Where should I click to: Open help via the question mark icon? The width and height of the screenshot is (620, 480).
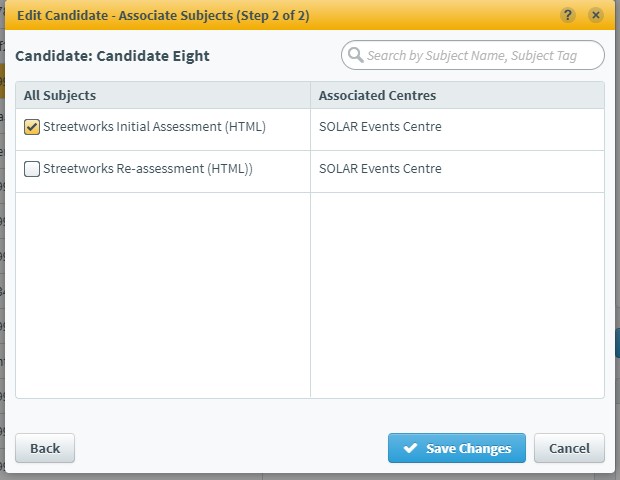click(567, 15)
